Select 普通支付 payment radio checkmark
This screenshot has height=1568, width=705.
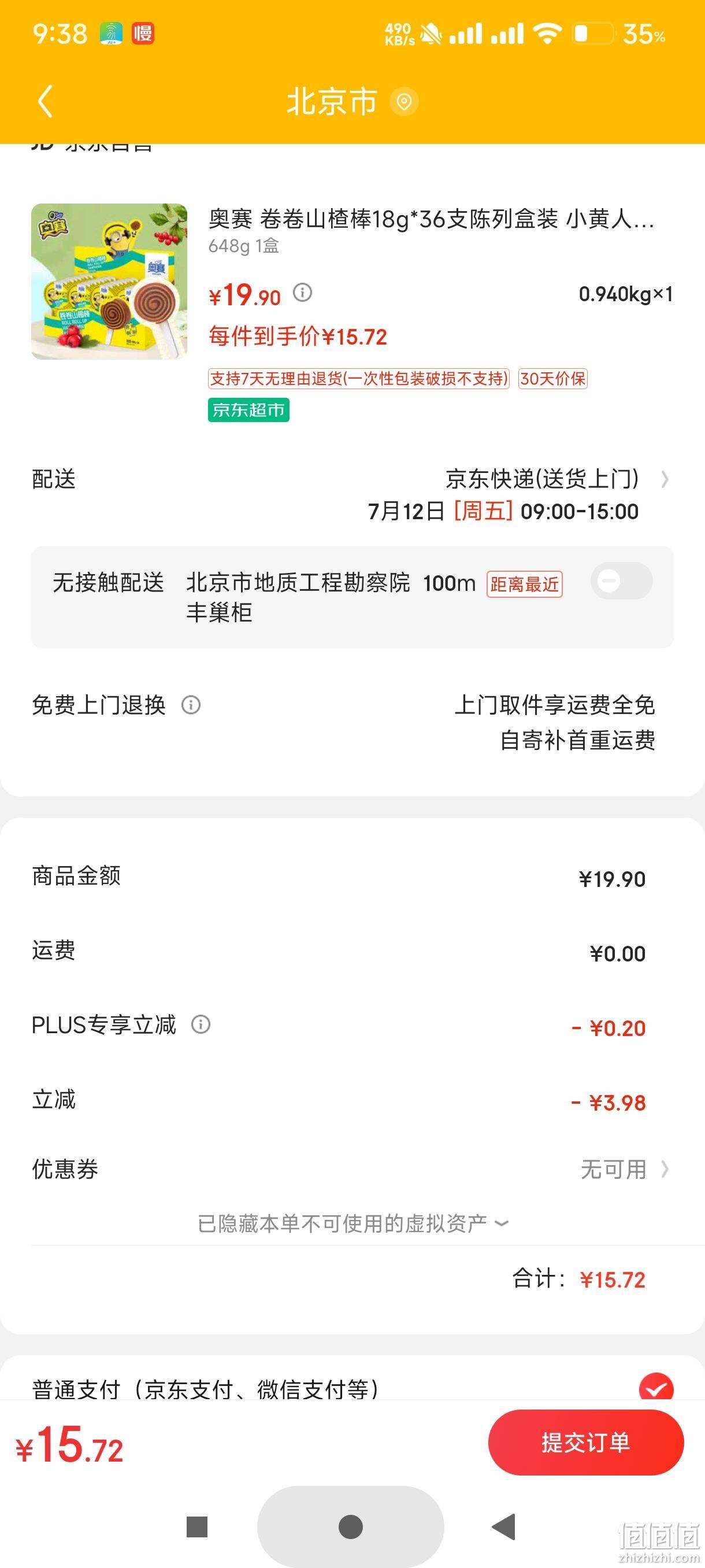[x=656, y=1388]
